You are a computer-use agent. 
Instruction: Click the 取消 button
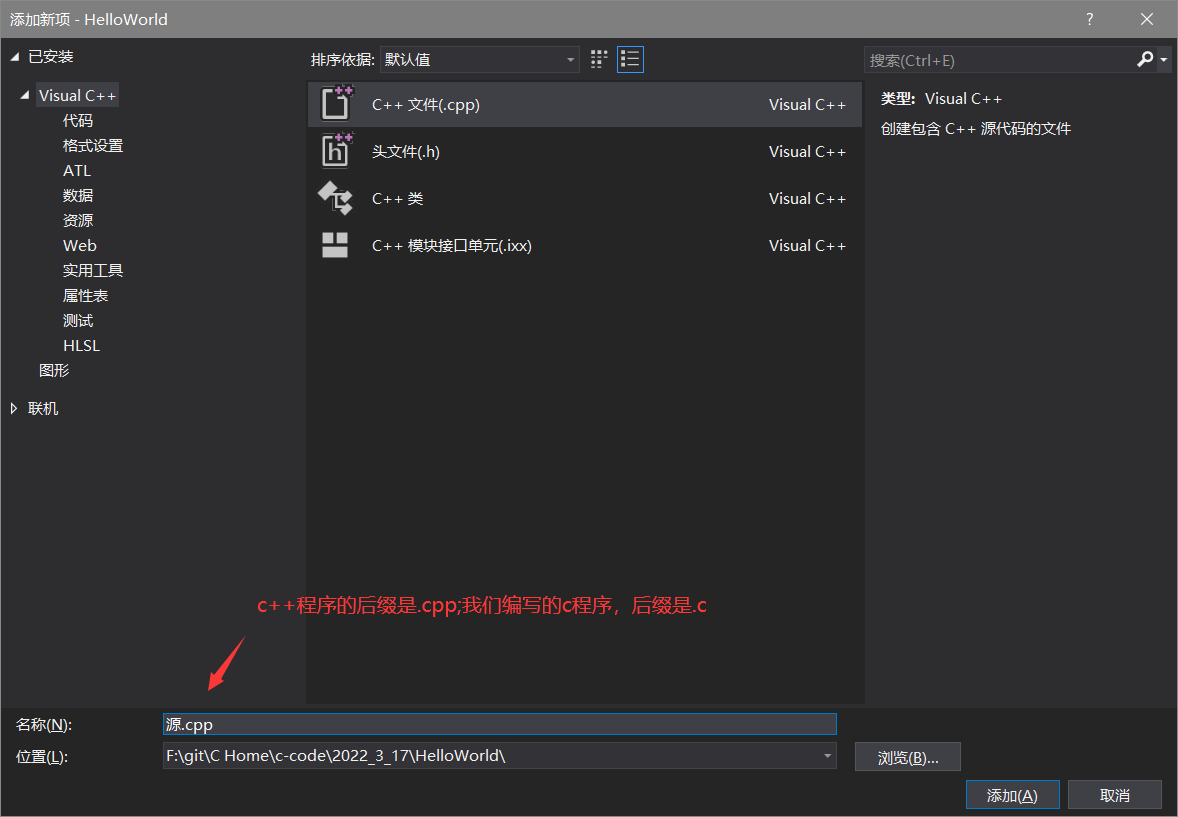[x=1114, y=795]
